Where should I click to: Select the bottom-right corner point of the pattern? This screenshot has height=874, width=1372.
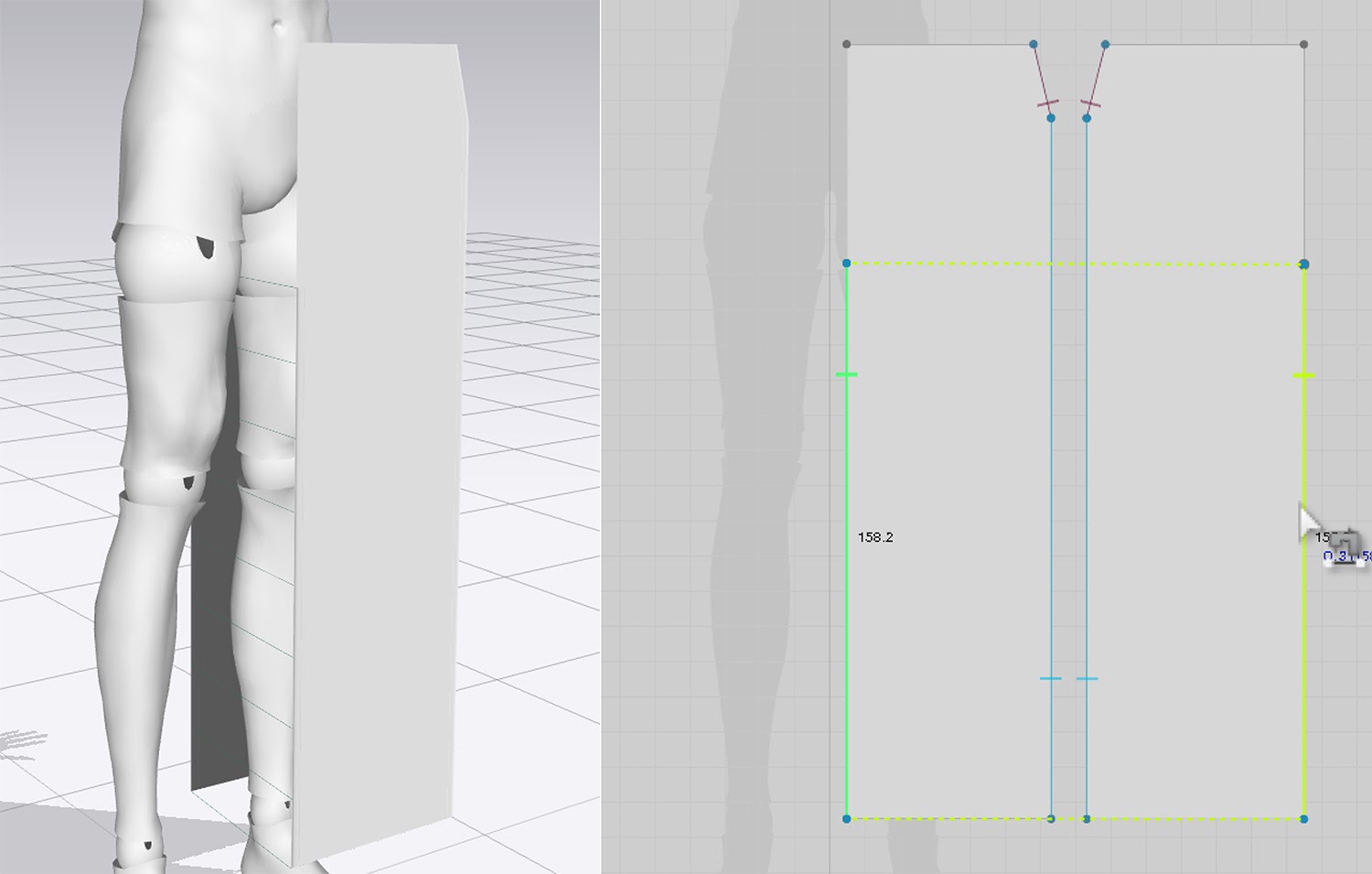coord(1303,818)
